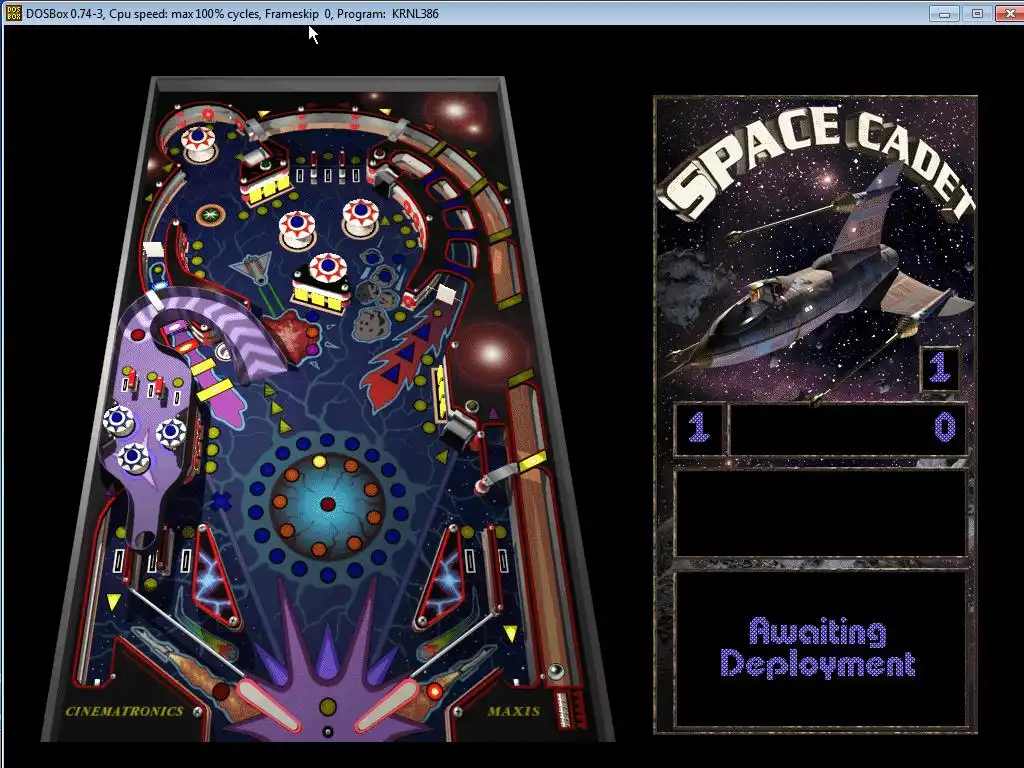Click the DOSBox title bar text
Viewport: 1024px width, 768px height.
[x=232, y=13]
